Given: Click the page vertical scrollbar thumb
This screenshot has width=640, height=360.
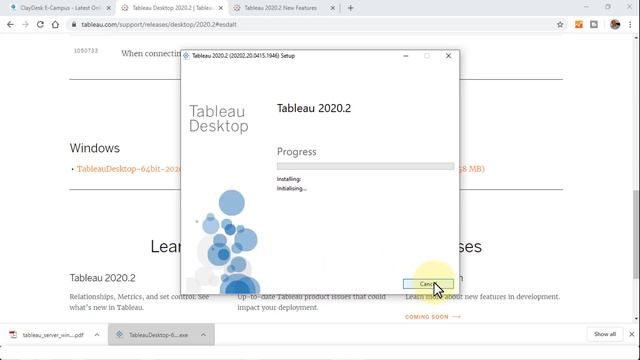Looking at the screenshot, I should click(636, 235).
